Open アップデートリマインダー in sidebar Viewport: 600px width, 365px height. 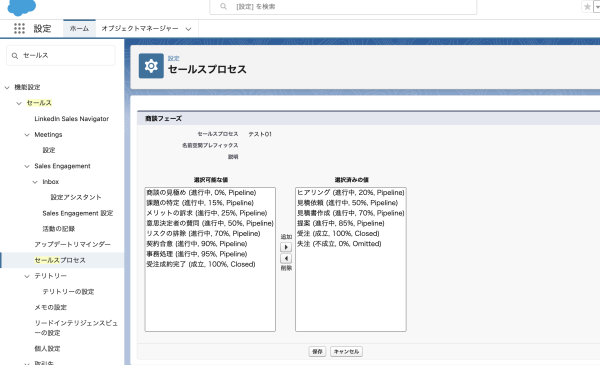click(x=72, y=244)
